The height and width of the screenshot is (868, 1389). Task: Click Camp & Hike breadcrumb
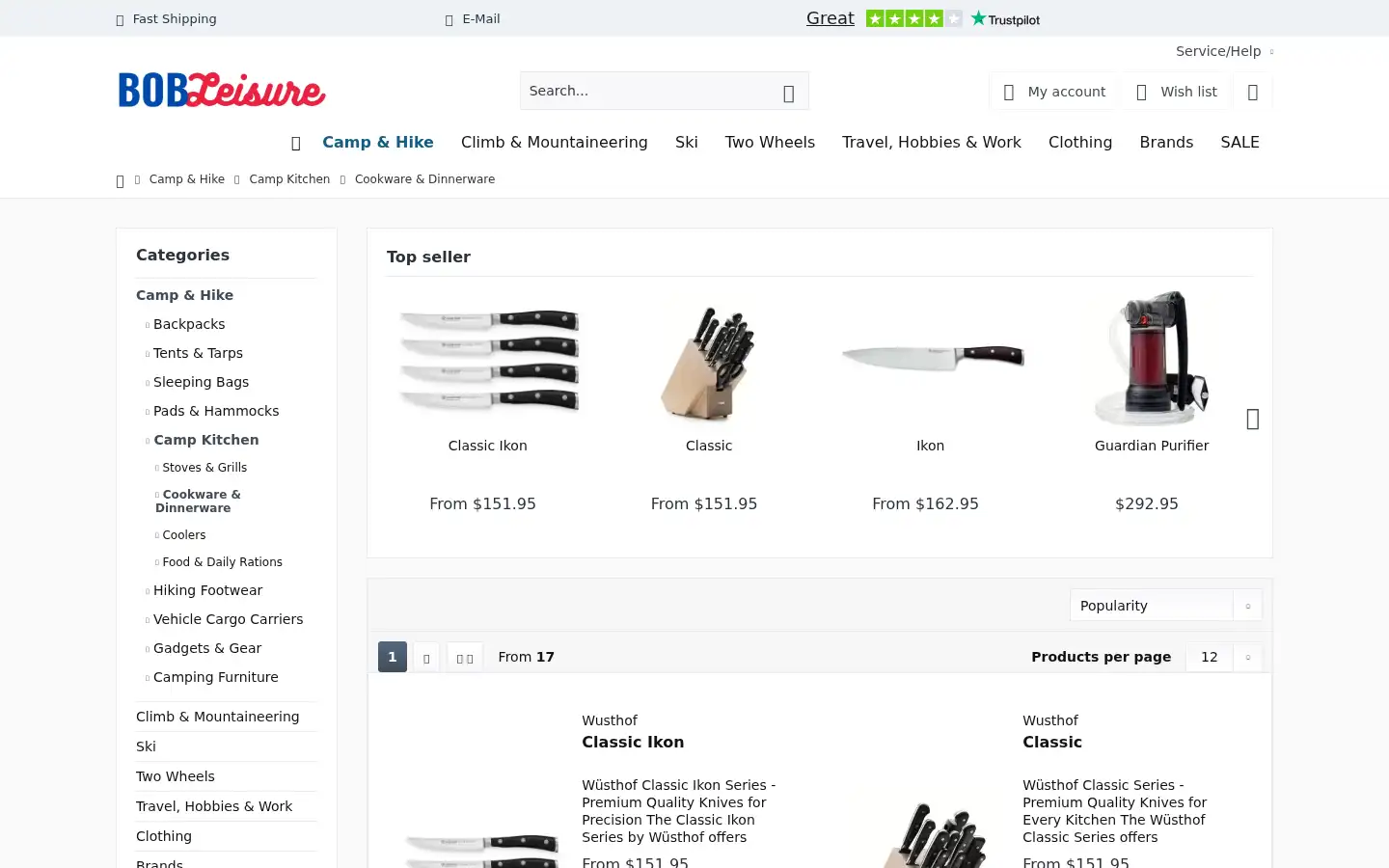[187, 179]
